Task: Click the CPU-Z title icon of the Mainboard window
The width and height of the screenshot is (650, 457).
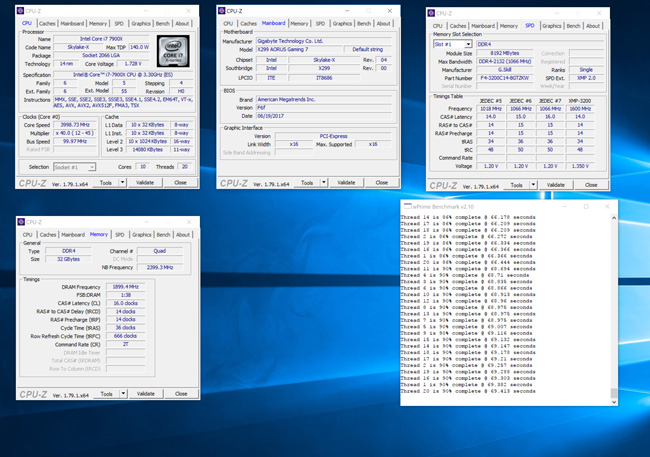Action: [x=222, y=9]
